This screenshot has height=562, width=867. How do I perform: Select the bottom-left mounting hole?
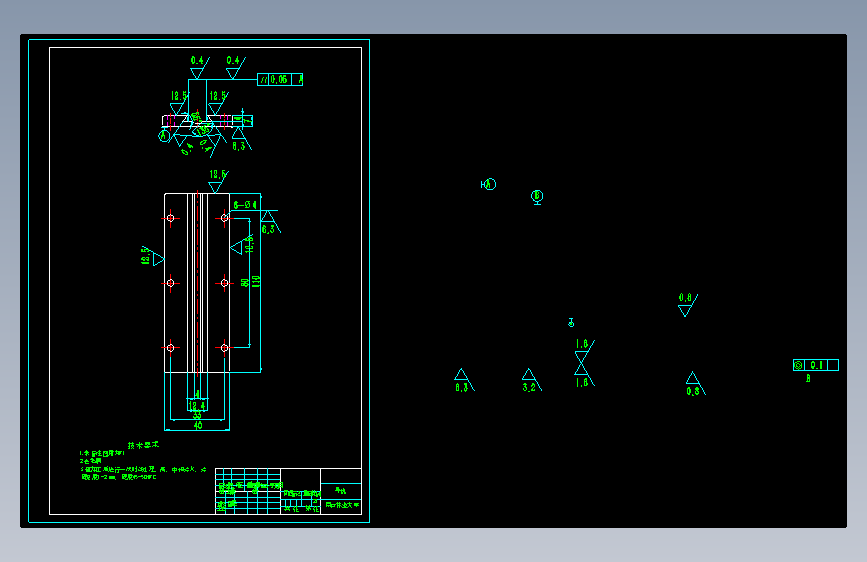click(170, 348)
